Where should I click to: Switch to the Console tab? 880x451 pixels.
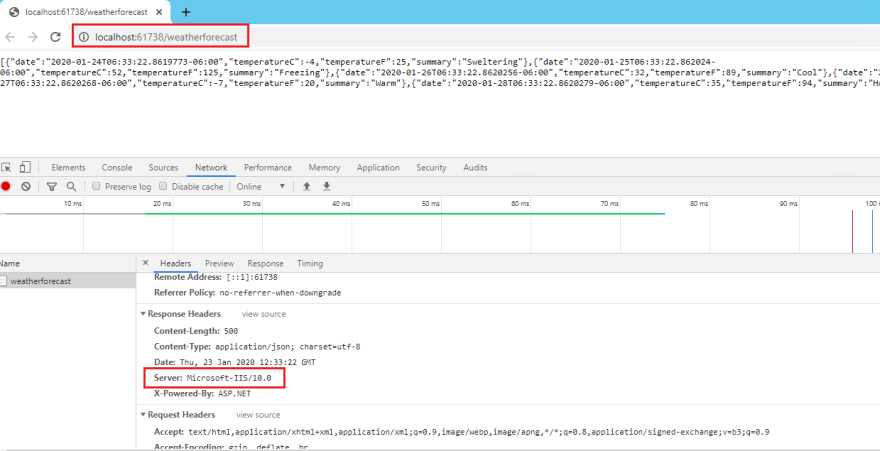(117, 168)
